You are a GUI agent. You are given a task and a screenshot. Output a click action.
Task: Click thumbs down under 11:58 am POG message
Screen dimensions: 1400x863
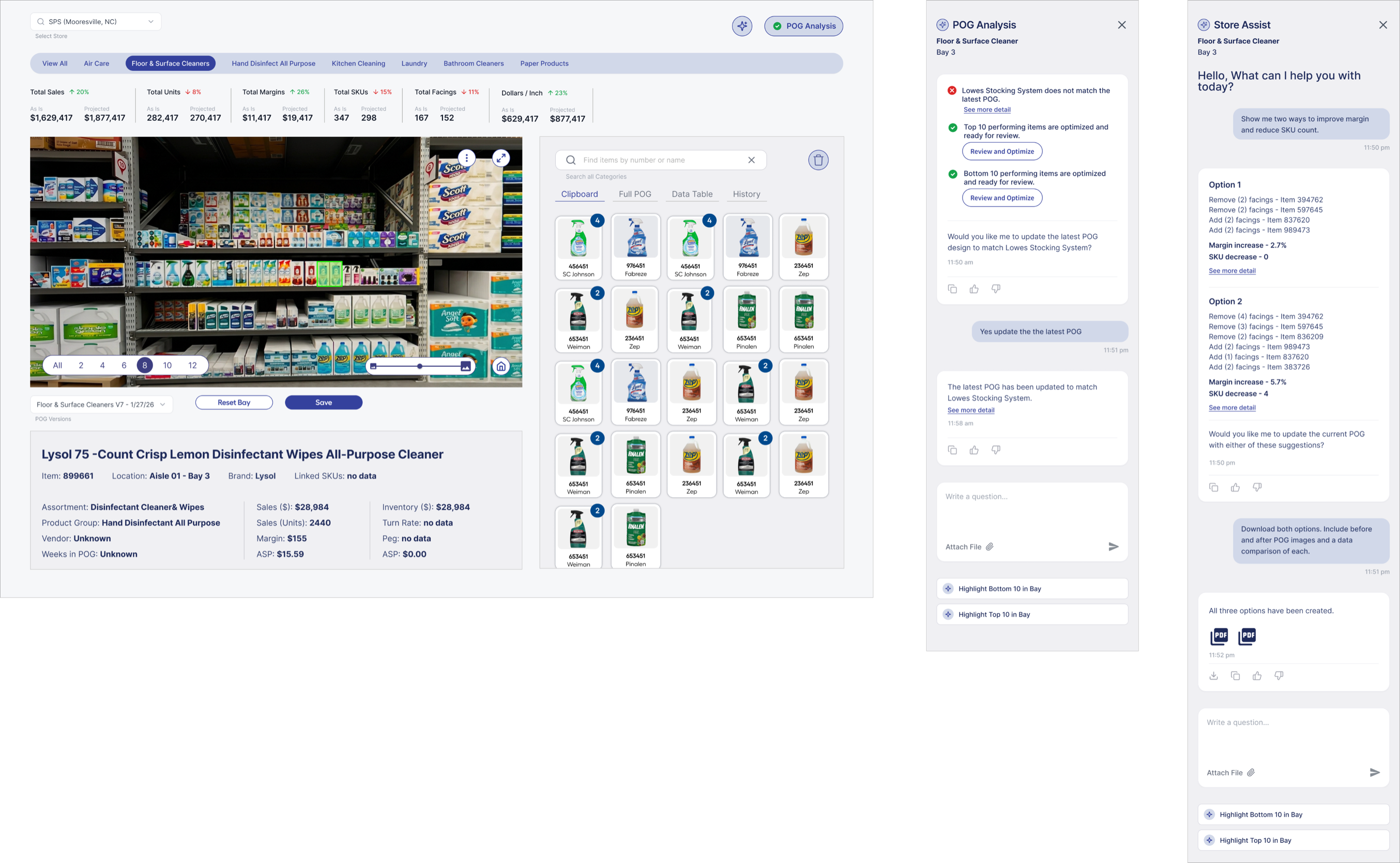[x=996, y=450]
